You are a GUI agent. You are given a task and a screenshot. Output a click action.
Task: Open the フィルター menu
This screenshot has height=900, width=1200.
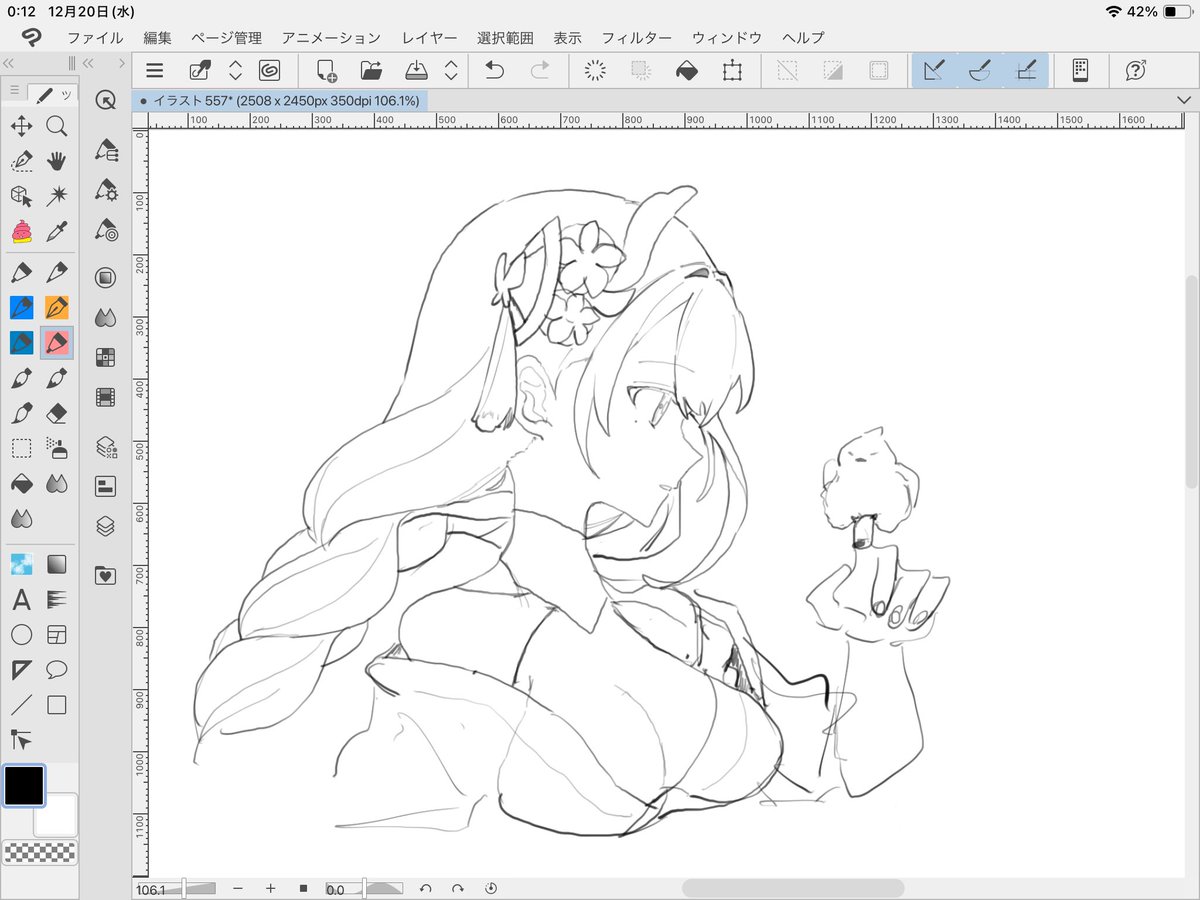[x=636, y=37]
